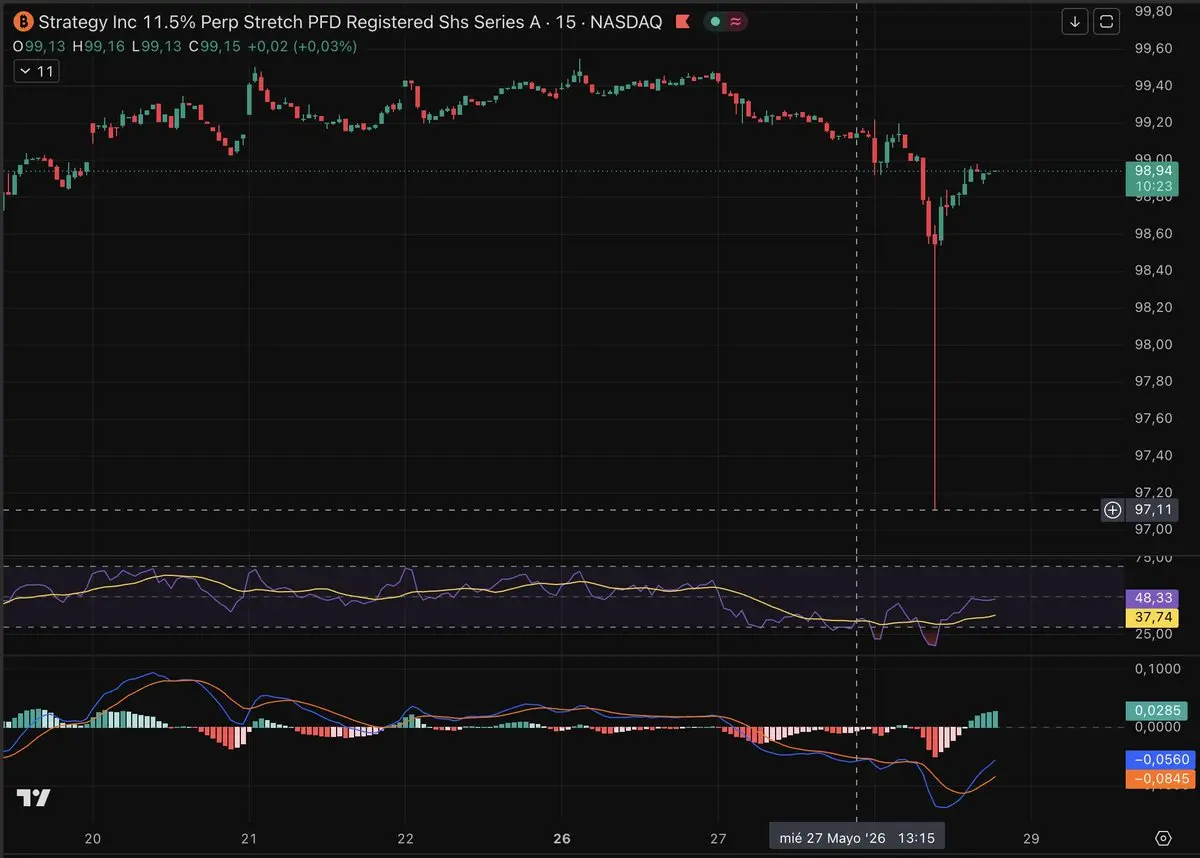Collapse the 11 indicators legend
This screenshot has height=858, width=1200.
pos(37,71)
